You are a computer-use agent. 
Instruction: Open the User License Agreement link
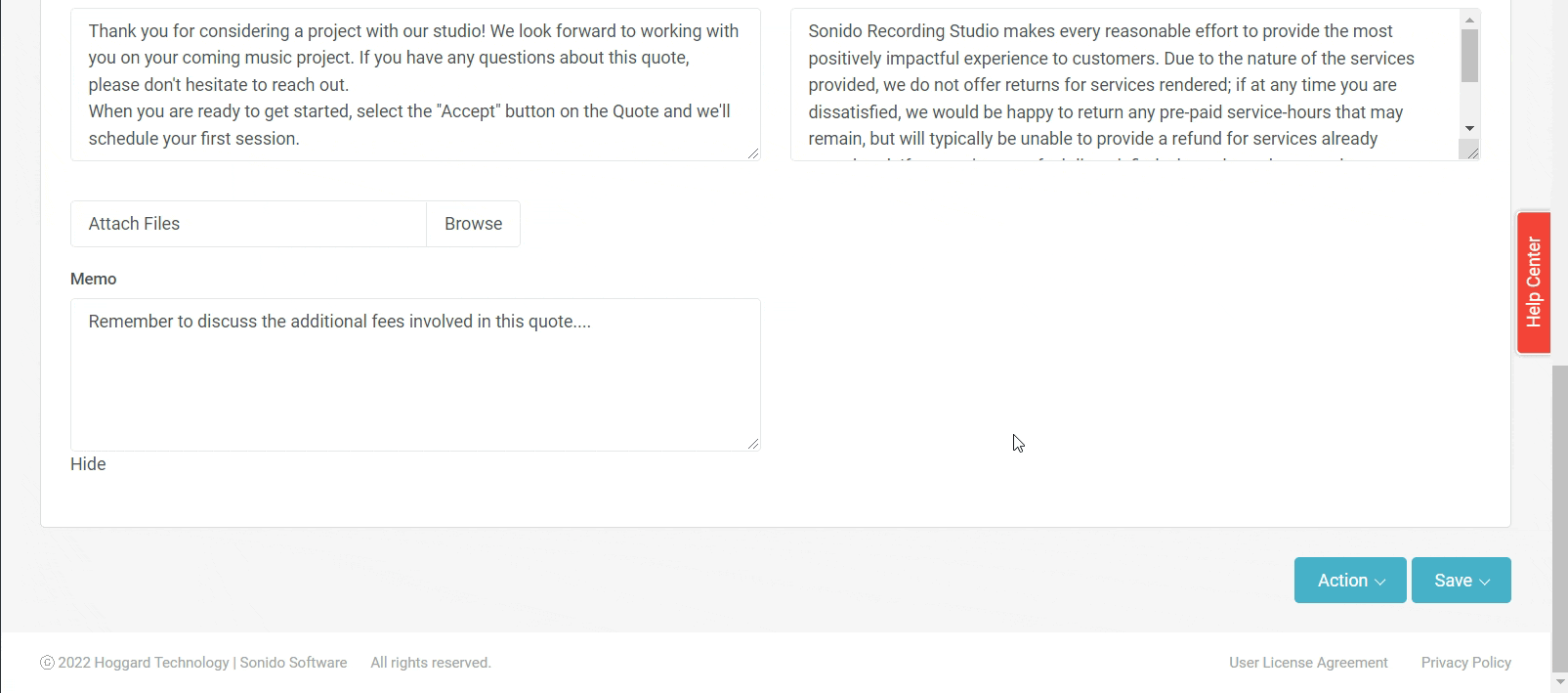1307,663
